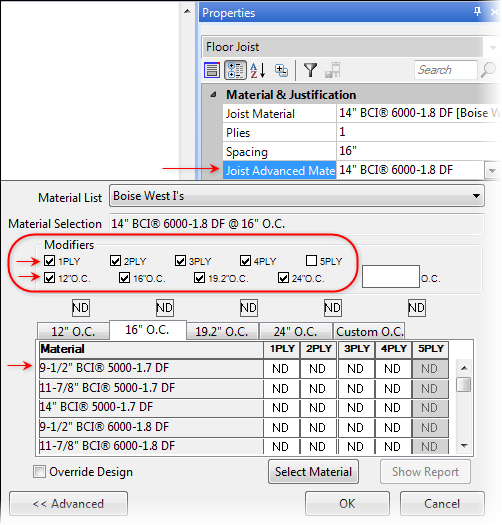502x525 pixels.
Task: Sort properties alphabetically with A-Z icon
Action: 258,70
